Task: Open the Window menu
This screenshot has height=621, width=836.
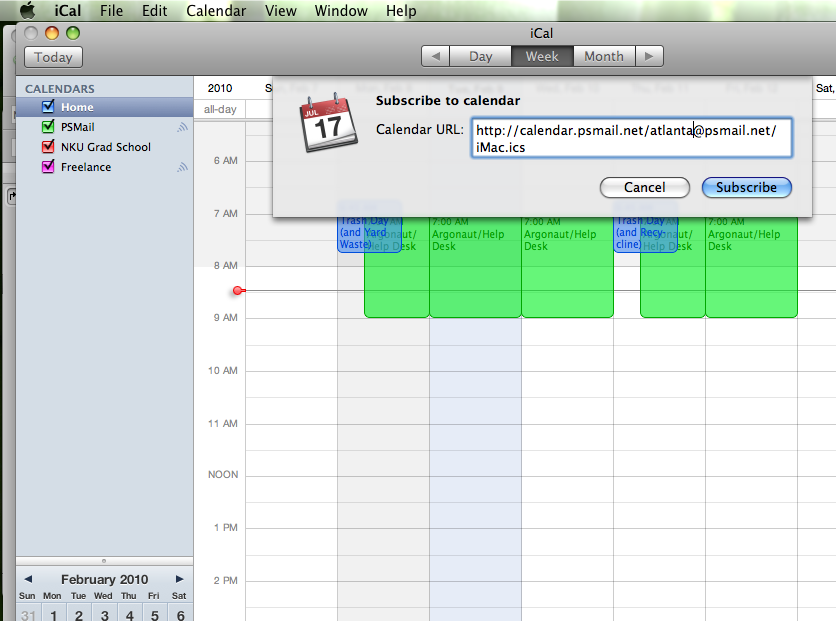Action: coord(341,11)
